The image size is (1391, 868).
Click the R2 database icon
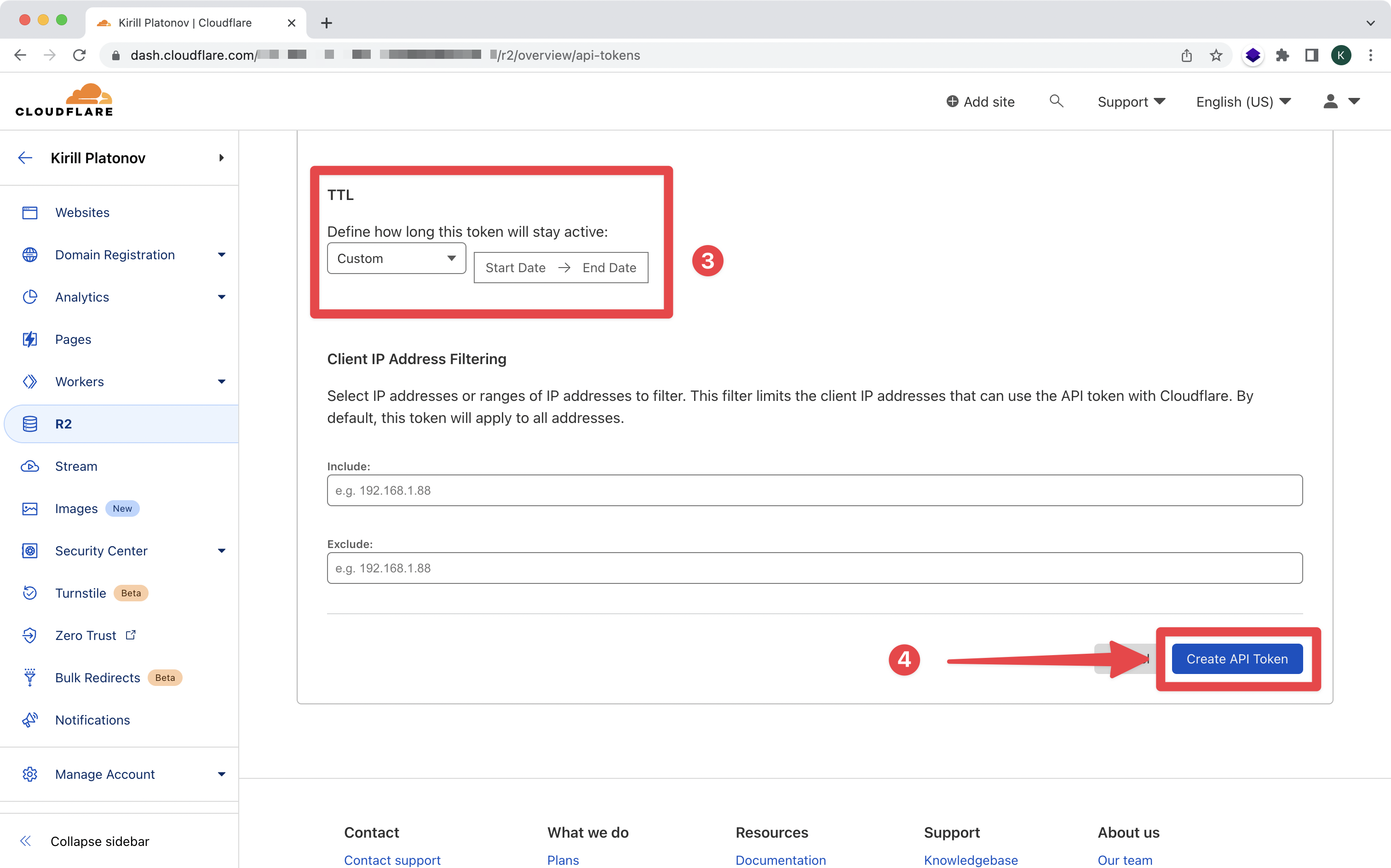click(x=30, y=424)
